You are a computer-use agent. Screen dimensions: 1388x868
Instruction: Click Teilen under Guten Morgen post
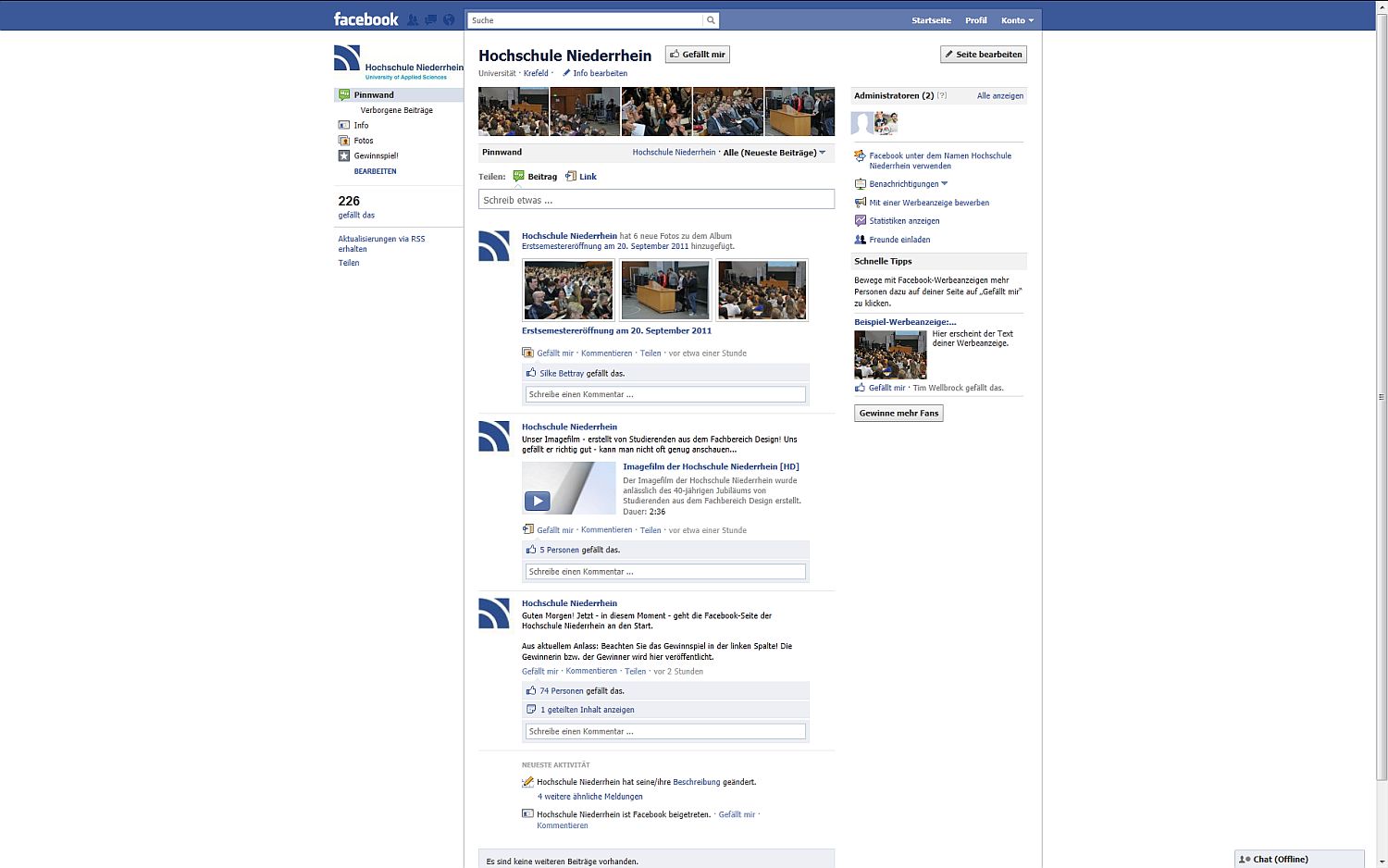635,671
